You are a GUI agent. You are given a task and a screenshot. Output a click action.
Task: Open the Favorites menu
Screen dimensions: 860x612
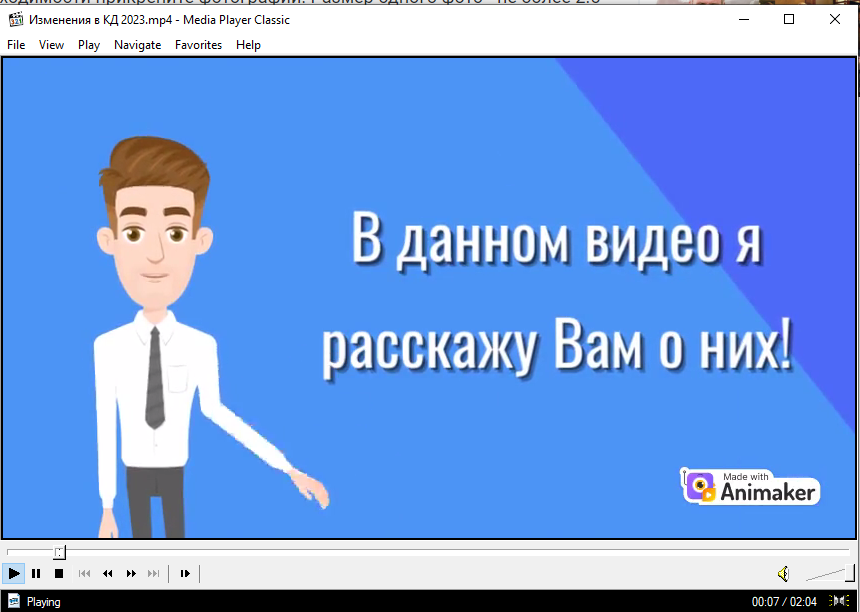click(x=198, y=44)
